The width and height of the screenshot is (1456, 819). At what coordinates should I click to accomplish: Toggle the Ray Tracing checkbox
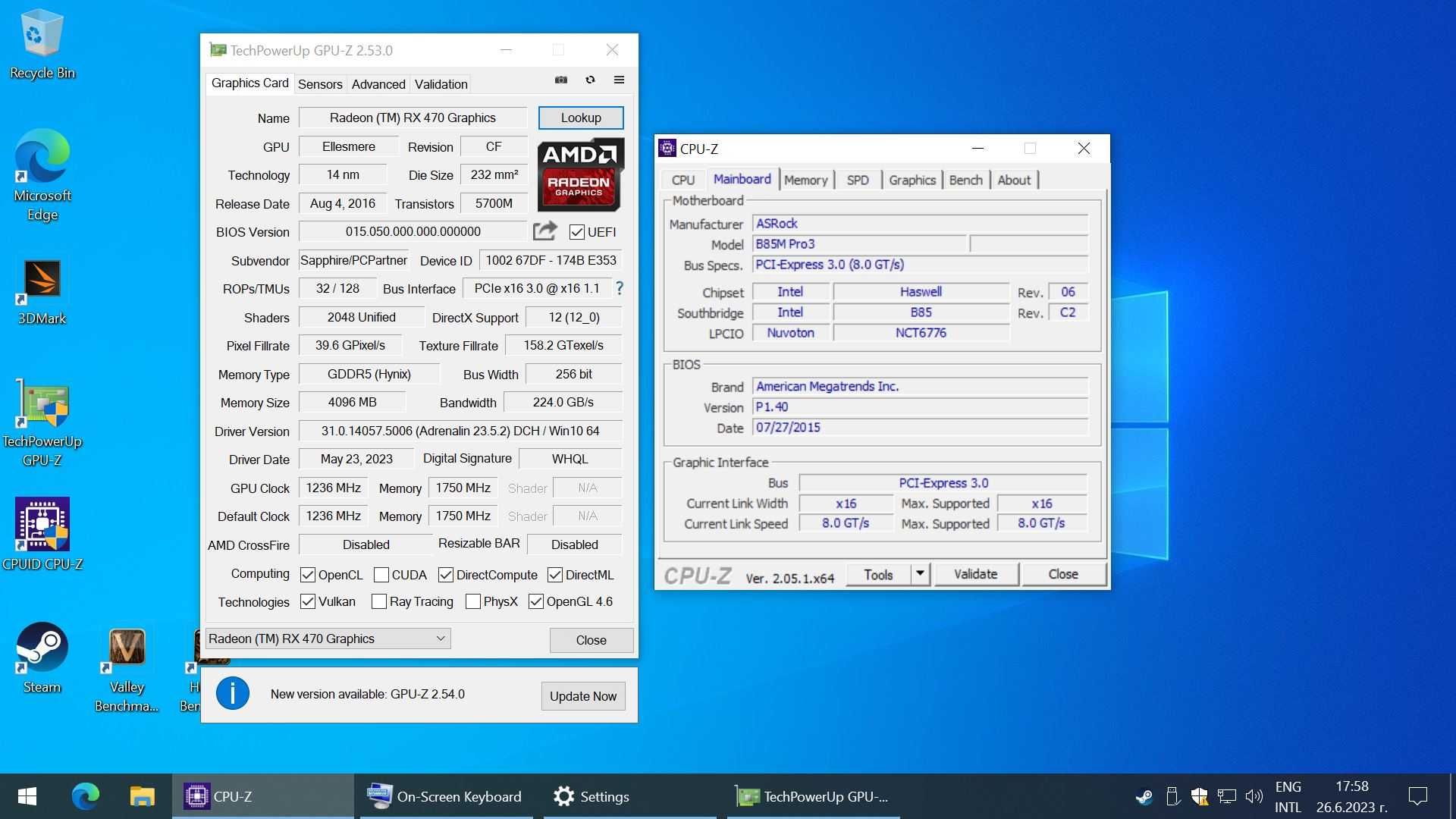click(379, 601)
